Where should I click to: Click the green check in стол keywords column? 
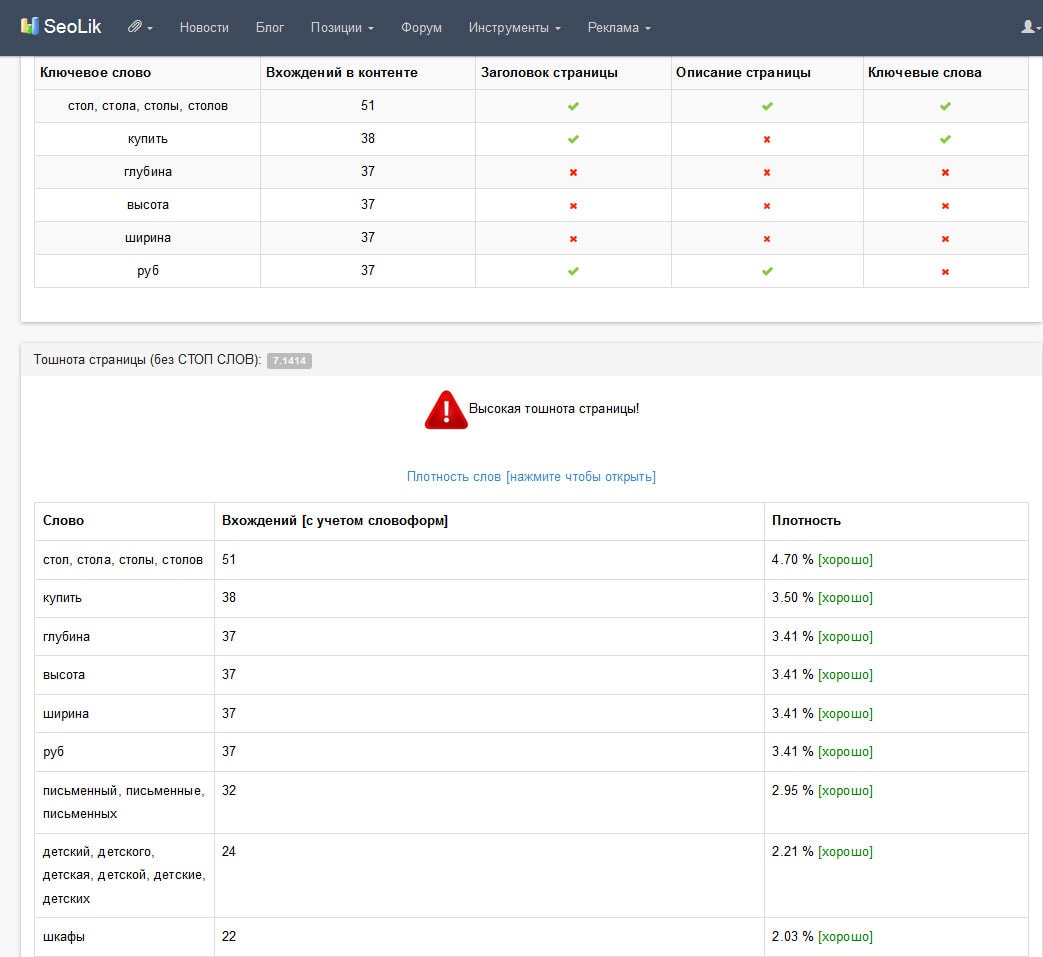pyautogui.click(x=945, y=106)
